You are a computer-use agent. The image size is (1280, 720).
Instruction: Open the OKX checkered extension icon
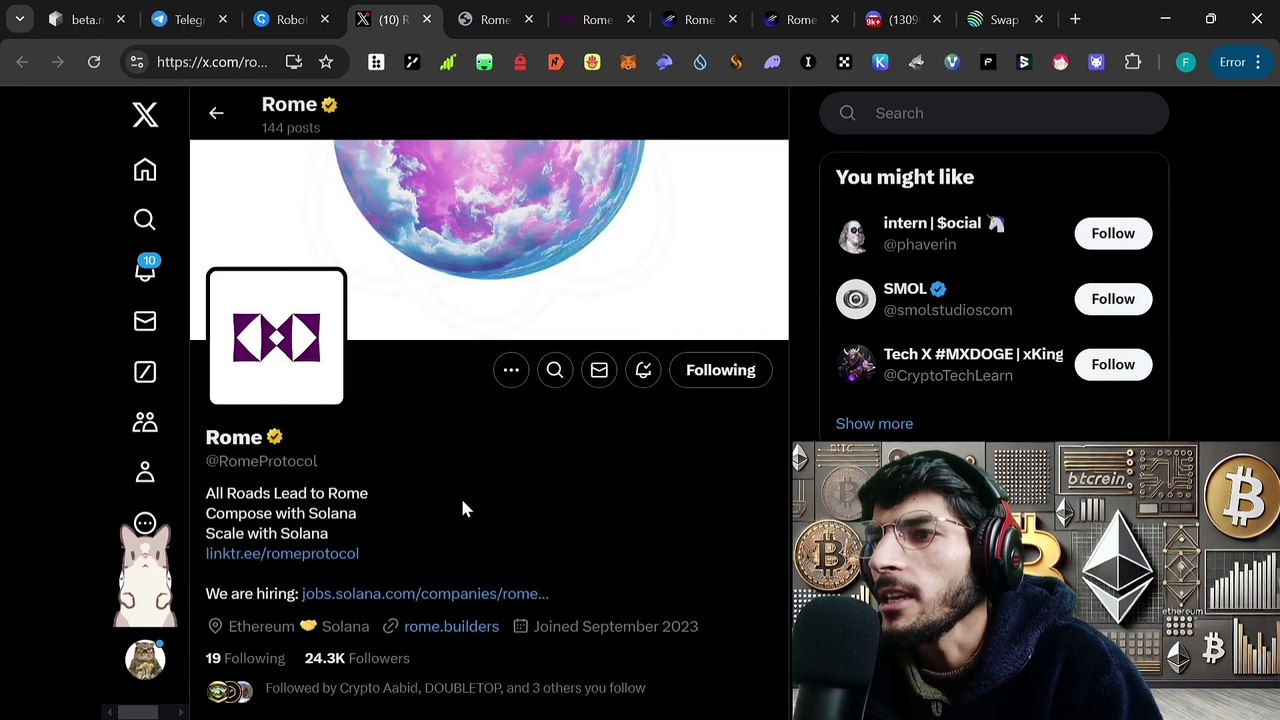click(844, 62)
